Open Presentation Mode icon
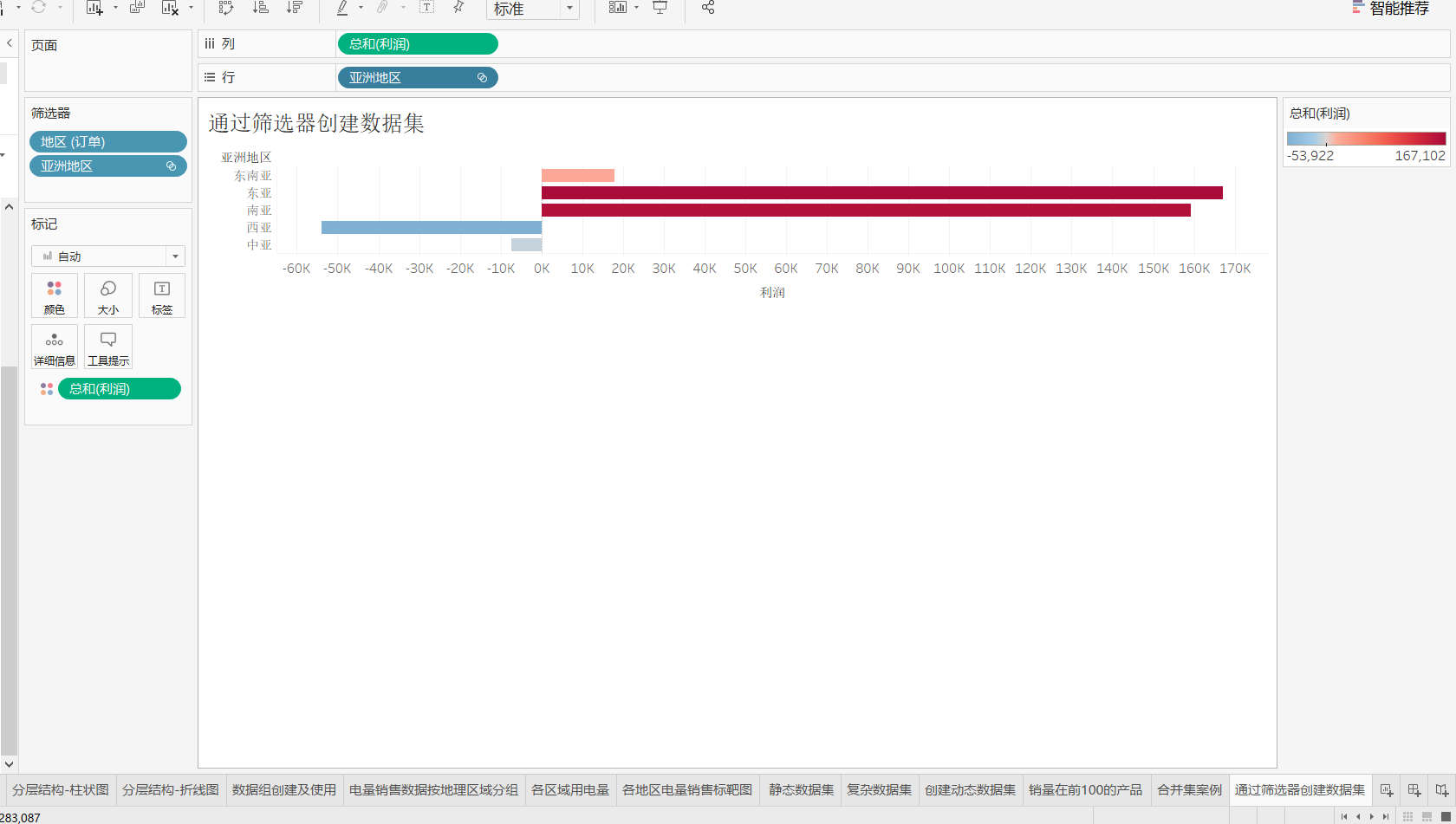 (660, 8)
